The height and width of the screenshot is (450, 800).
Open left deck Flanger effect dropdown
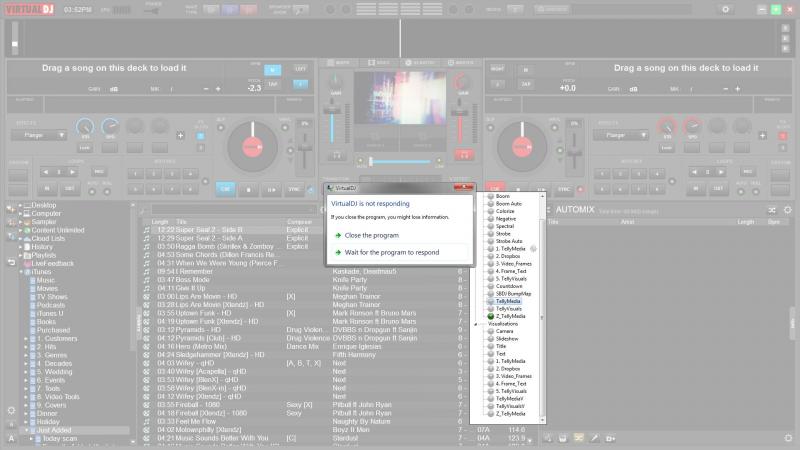pos(39,135)
